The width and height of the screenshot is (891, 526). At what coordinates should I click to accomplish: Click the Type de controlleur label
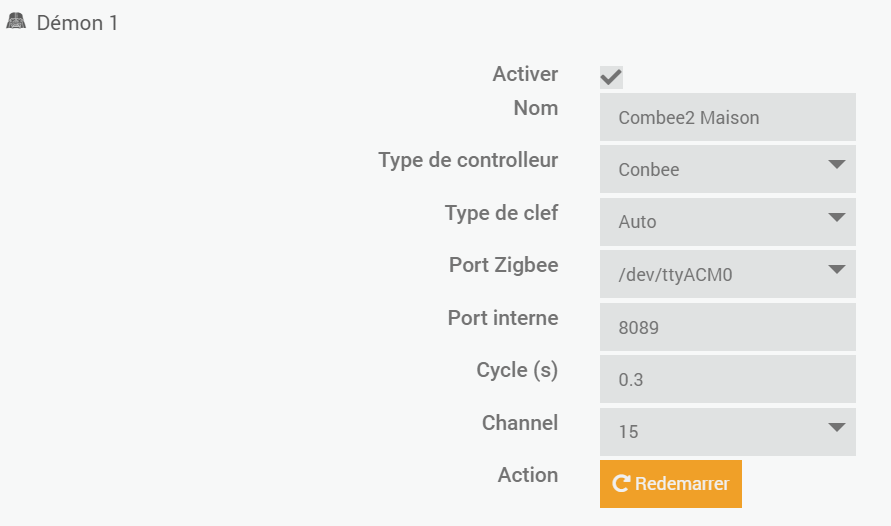468,160
